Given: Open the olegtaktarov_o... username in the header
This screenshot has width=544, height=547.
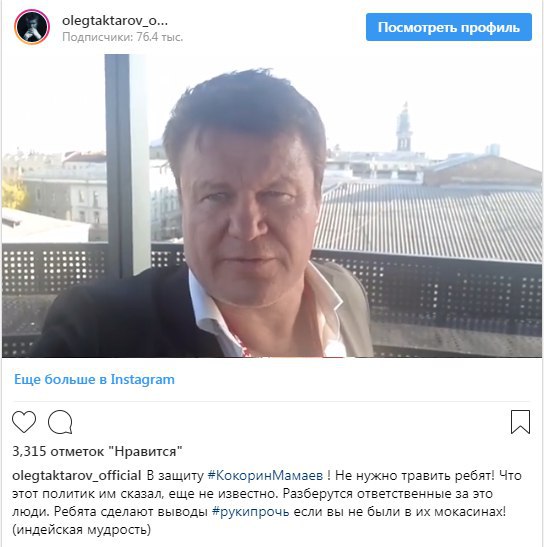Looking at the screenshot, I should click(x=115, y=21).
